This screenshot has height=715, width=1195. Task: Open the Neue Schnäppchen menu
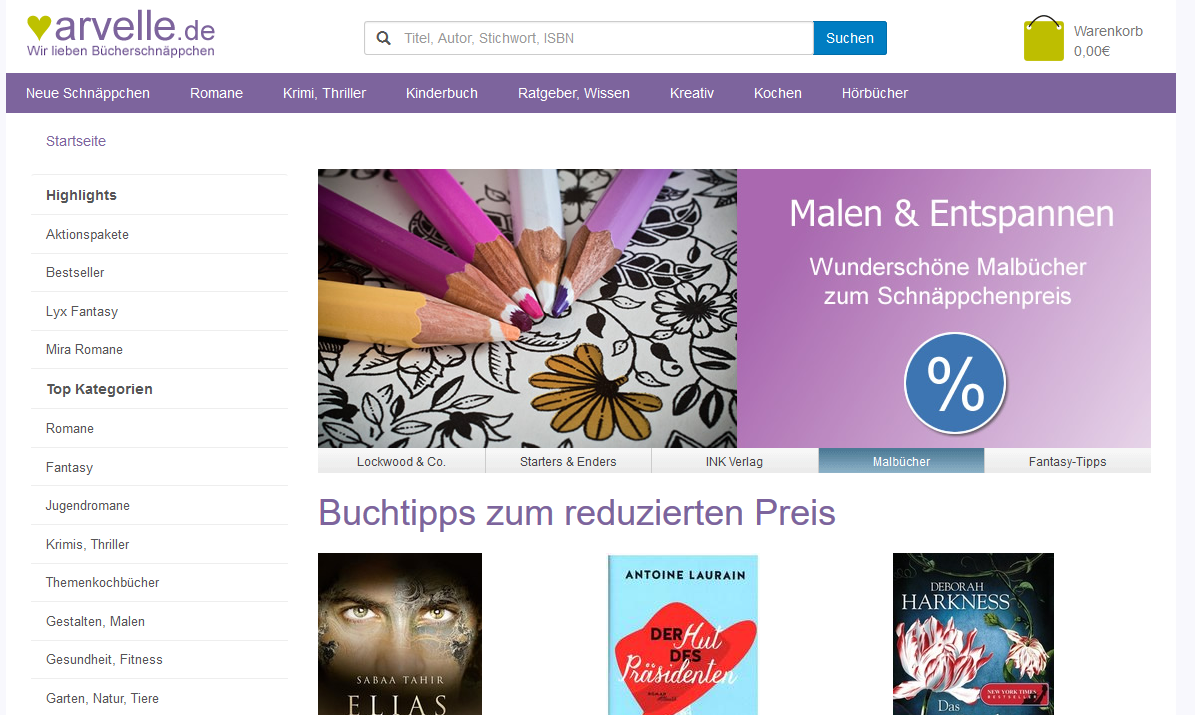click(88, 93)
